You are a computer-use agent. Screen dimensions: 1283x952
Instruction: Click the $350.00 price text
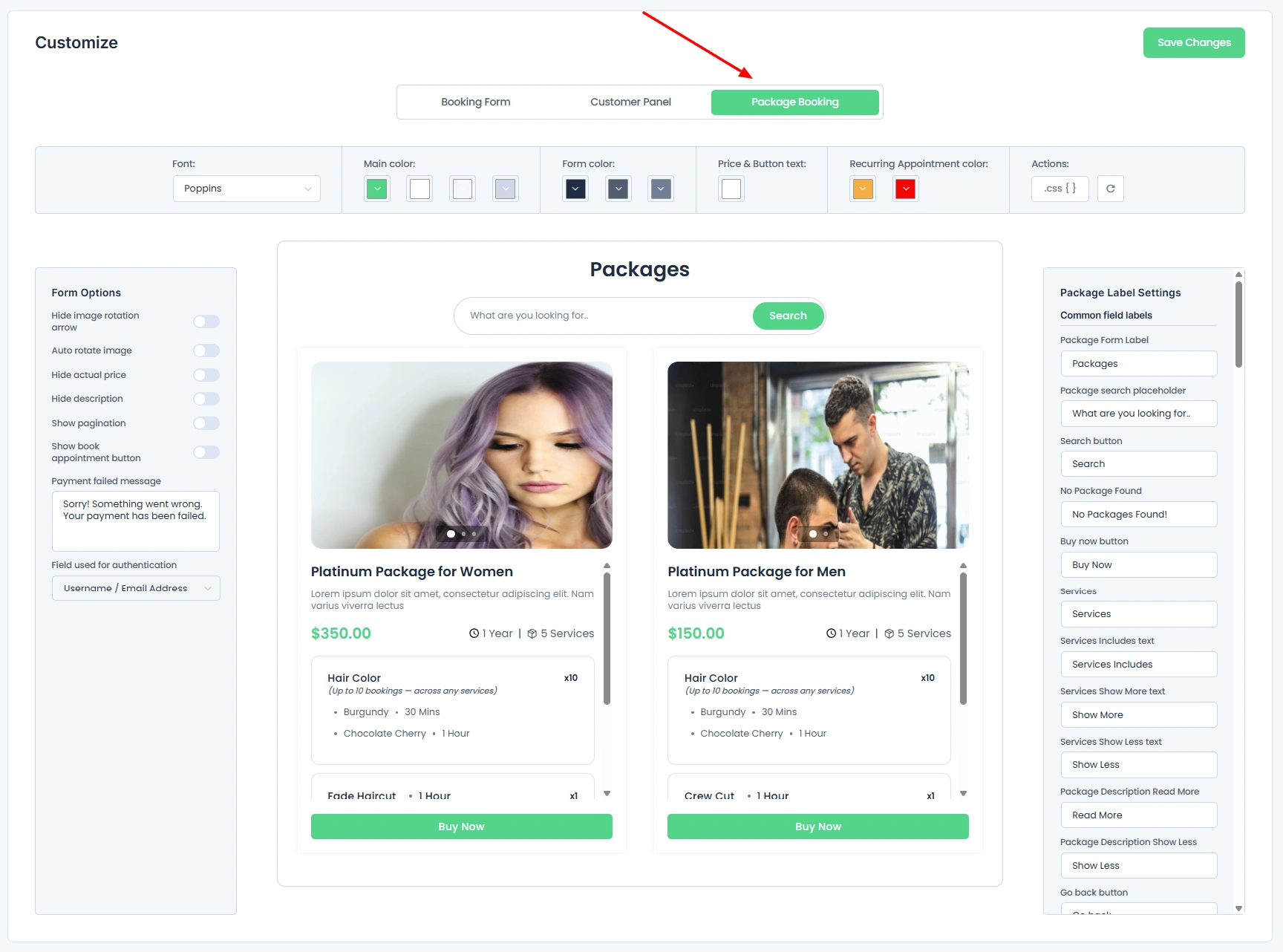[341, 633]
